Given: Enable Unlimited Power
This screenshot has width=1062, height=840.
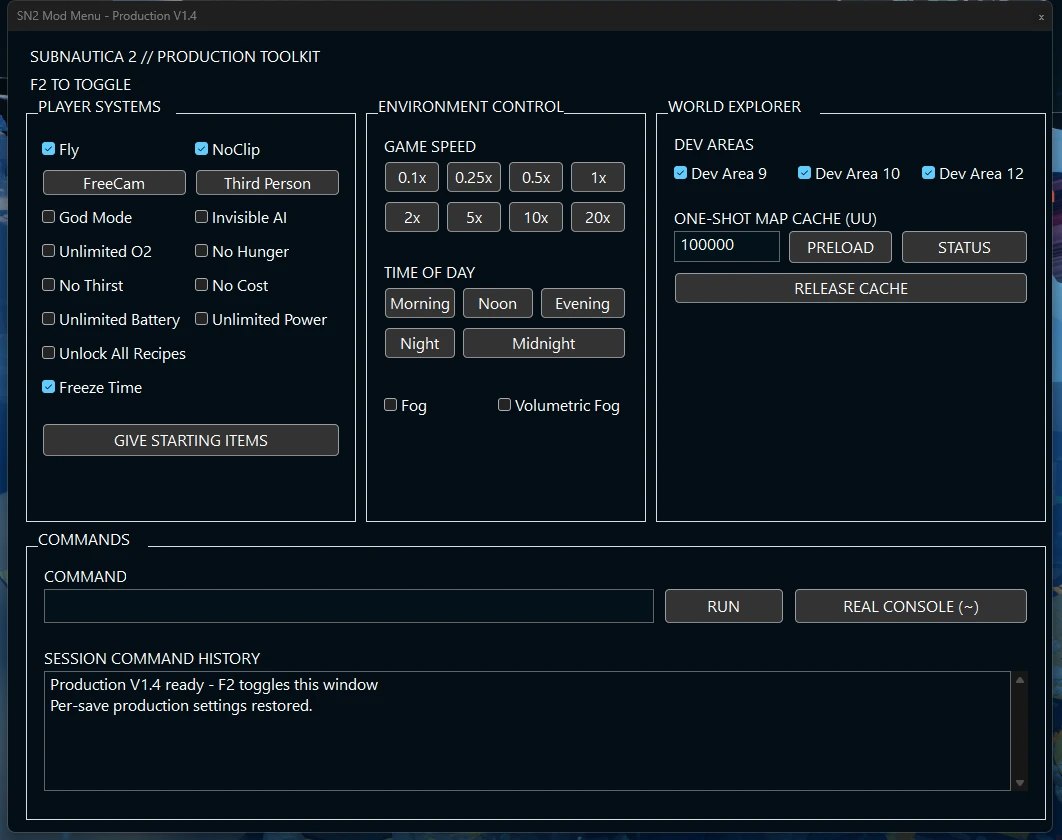Looking at the screenshot, I should click(x=201, y=318).
